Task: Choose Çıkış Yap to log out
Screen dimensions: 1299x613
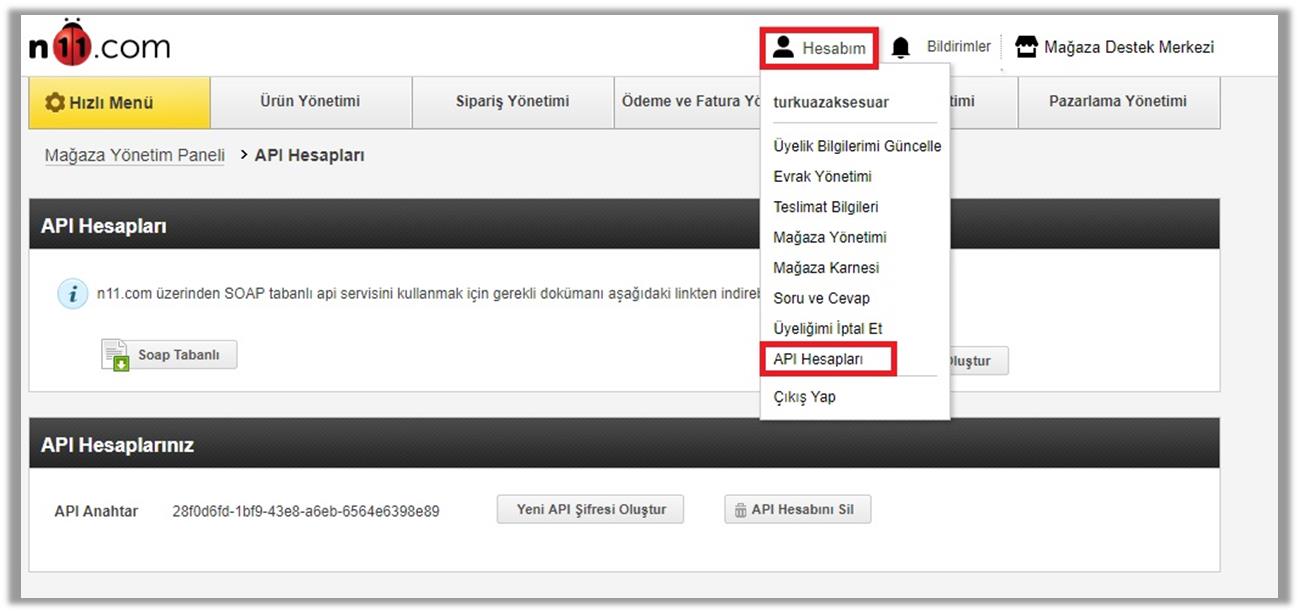Action: pyautogui.click(x=804, y=397)
